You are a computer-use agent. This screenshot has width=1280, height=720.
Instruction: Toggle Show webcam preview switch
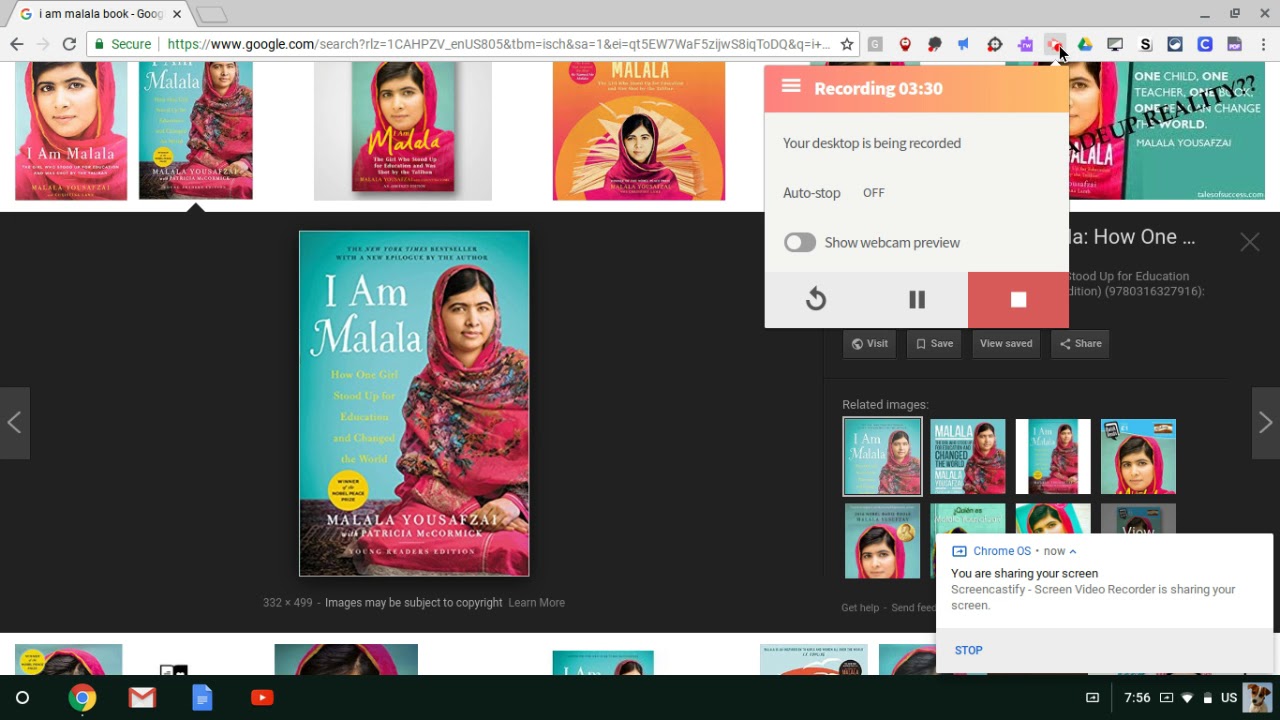pos(800,243)
